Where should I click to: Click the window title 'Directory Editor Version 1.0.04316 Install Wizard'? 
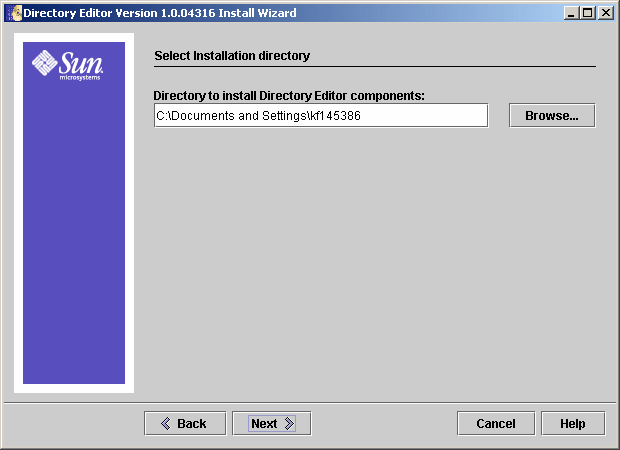click(x=160, y=13)
